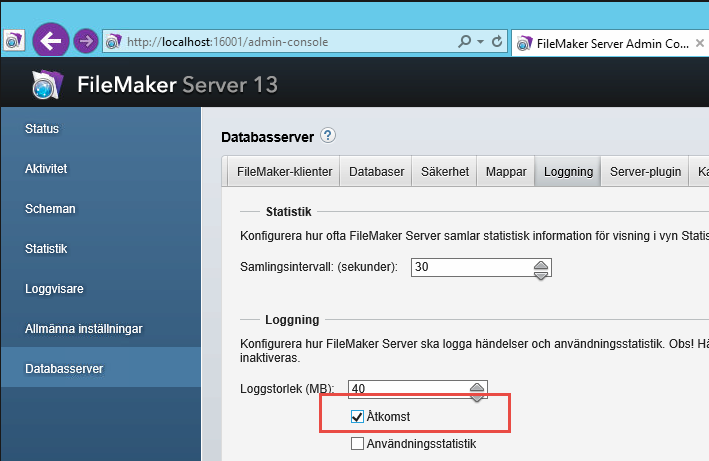Open Loggvisare in the sidebar

pyautogui.click(x=54, y=289)
